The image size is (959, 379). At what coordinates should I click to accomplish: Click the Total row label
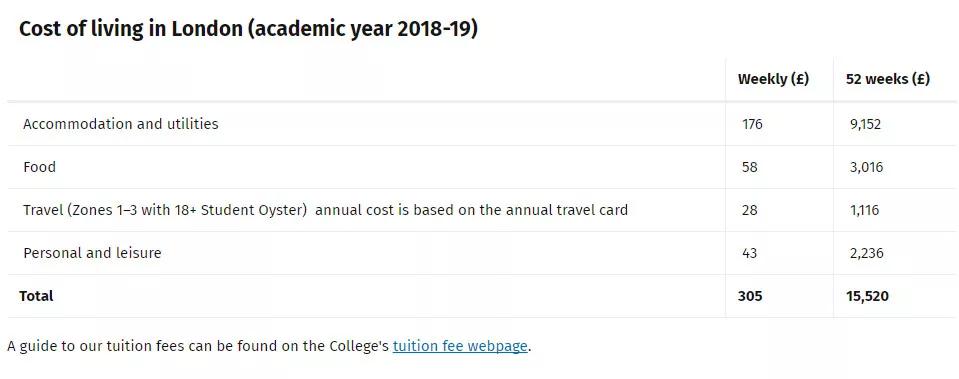(36, 296)
